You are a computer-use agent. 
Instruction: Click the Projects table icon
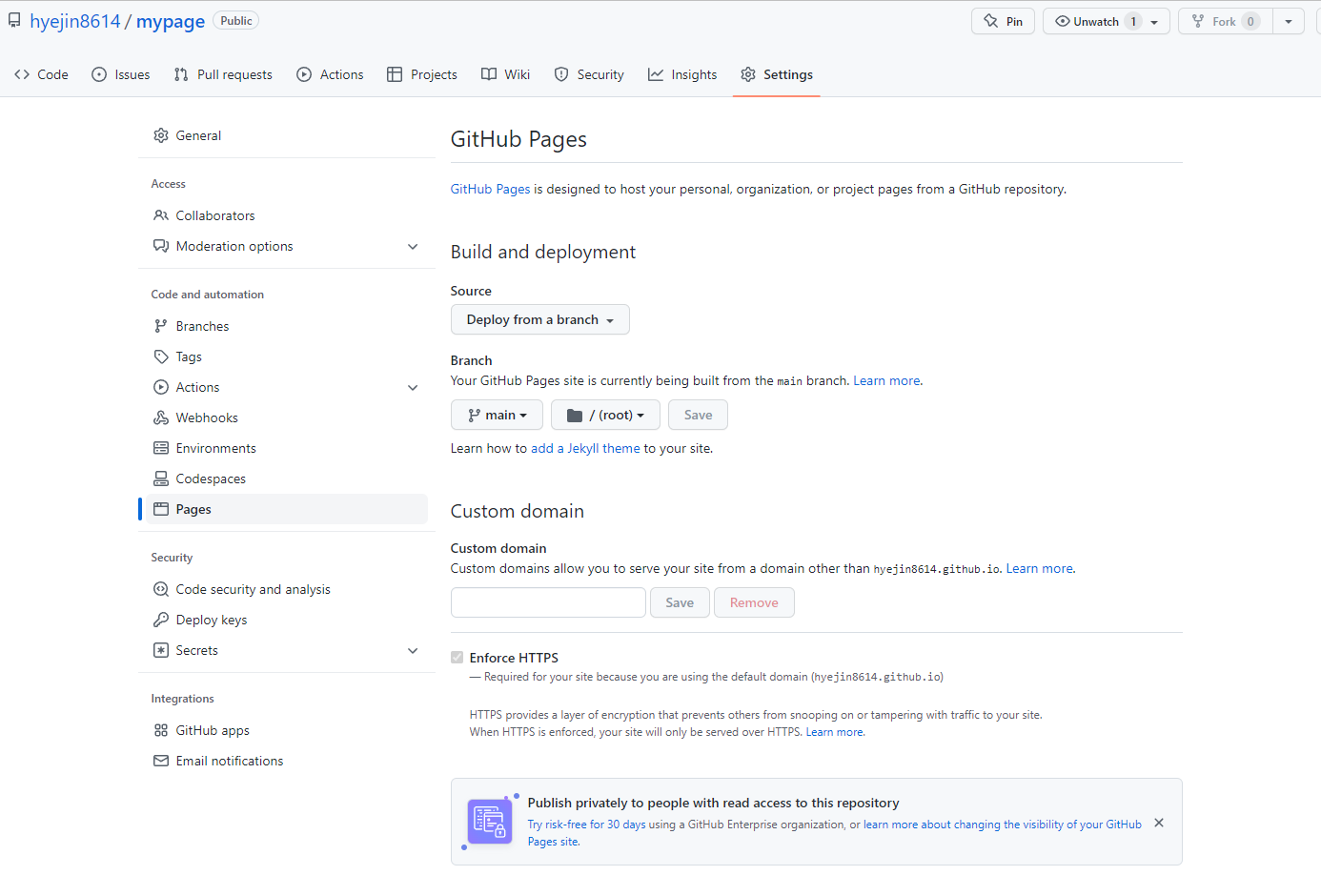pyautogui.click(x=395, y=74)
